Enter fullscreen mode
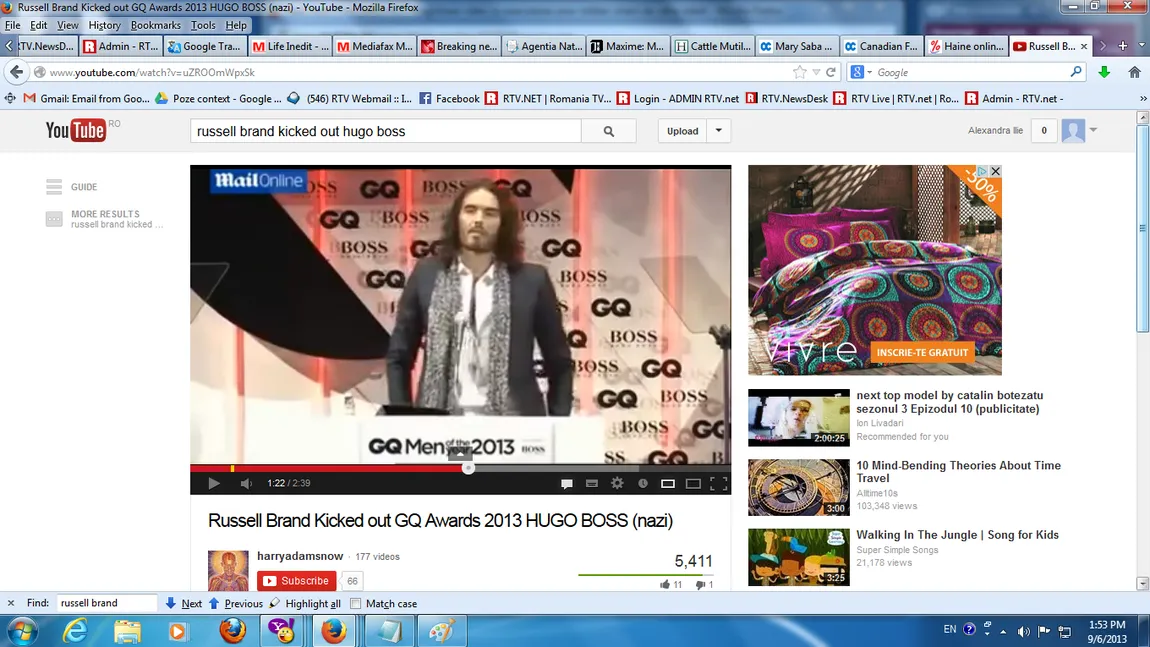The width and height of the screenshot is (1150, 647). [719, 483]
